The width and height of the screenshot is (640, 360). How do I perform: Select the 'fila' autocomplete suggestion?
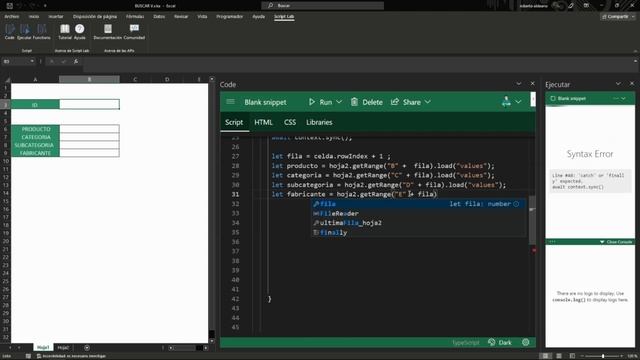tap(419, 204)
